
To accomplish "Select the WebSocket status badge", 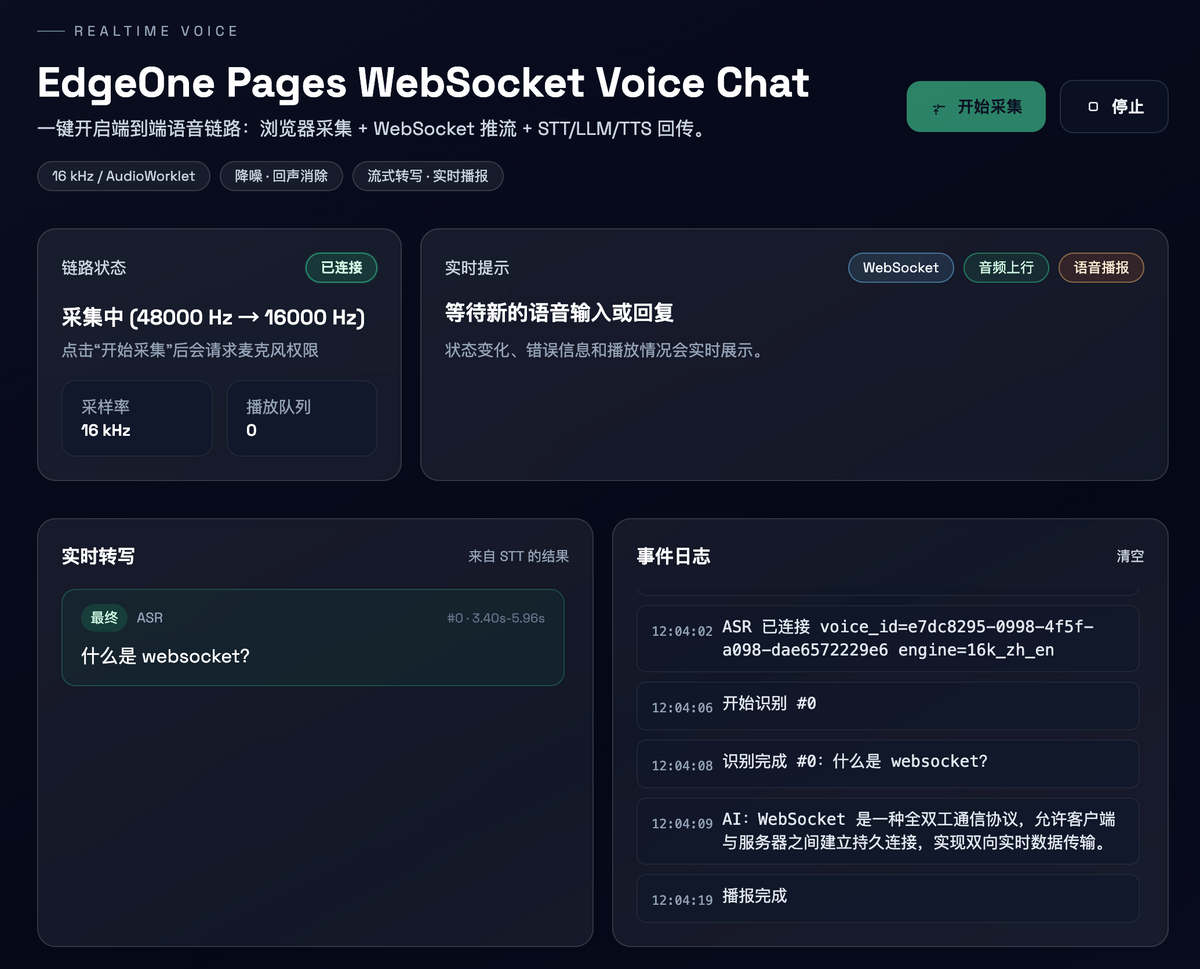I will [900, 267].
